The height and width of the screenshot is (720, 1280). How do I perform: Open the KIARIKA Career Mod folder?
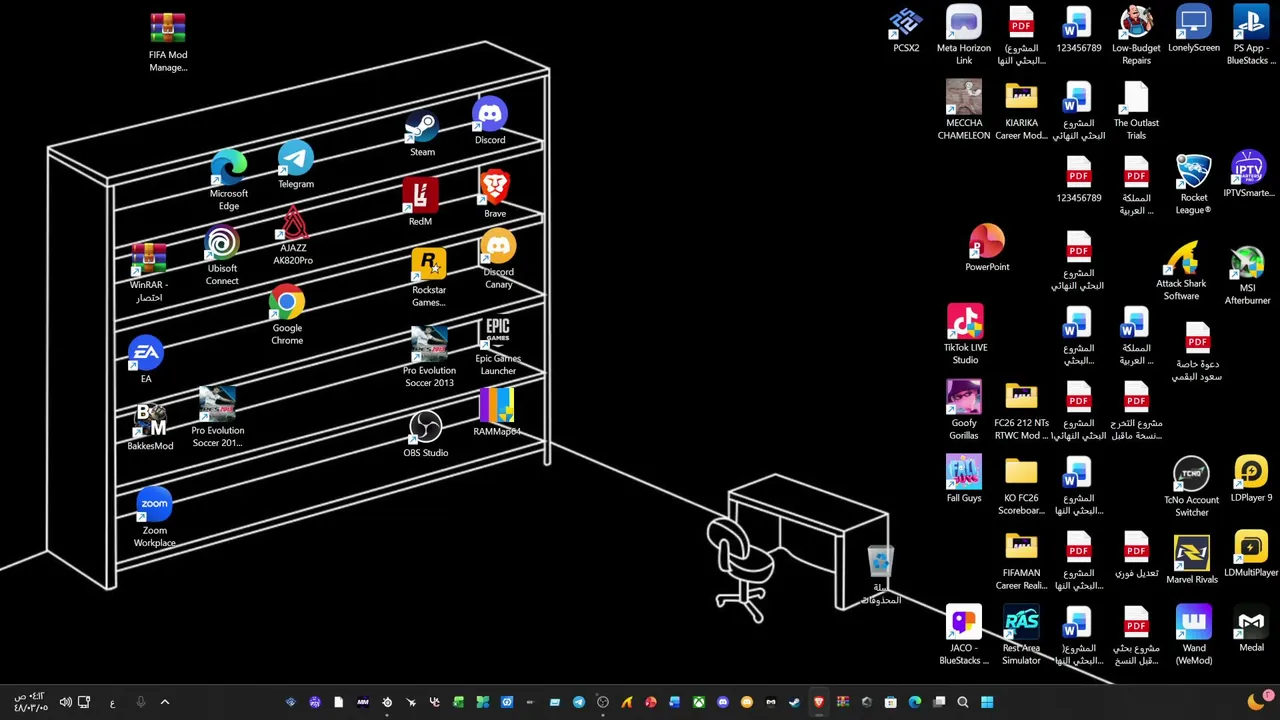point(1021,111)
